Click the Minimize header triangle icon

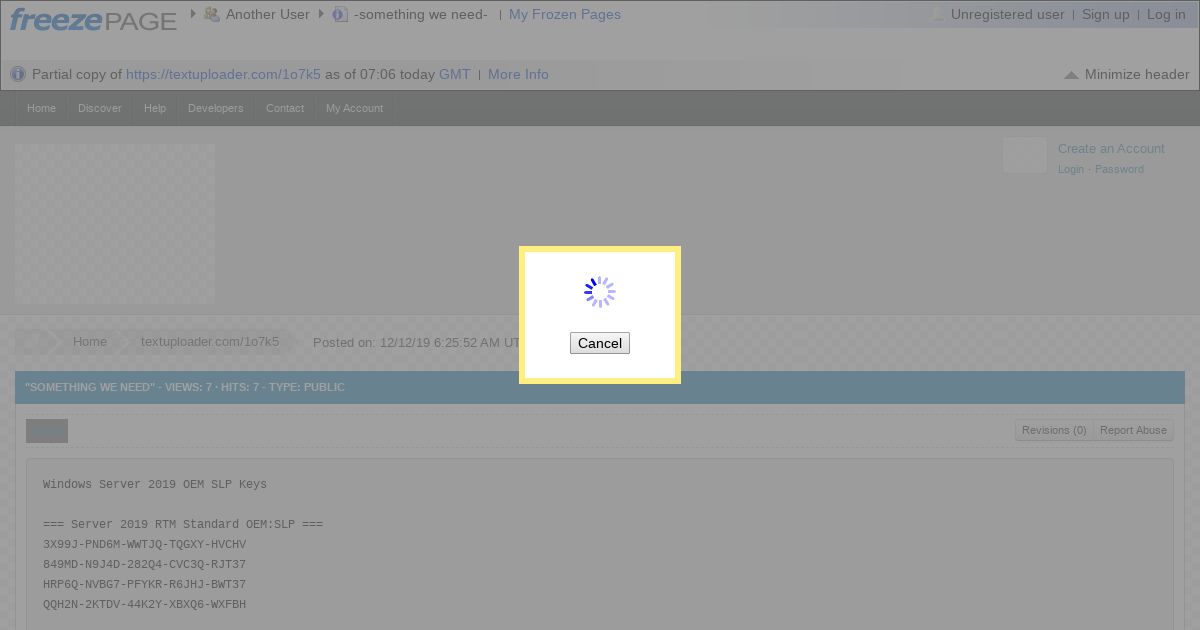1071,75
